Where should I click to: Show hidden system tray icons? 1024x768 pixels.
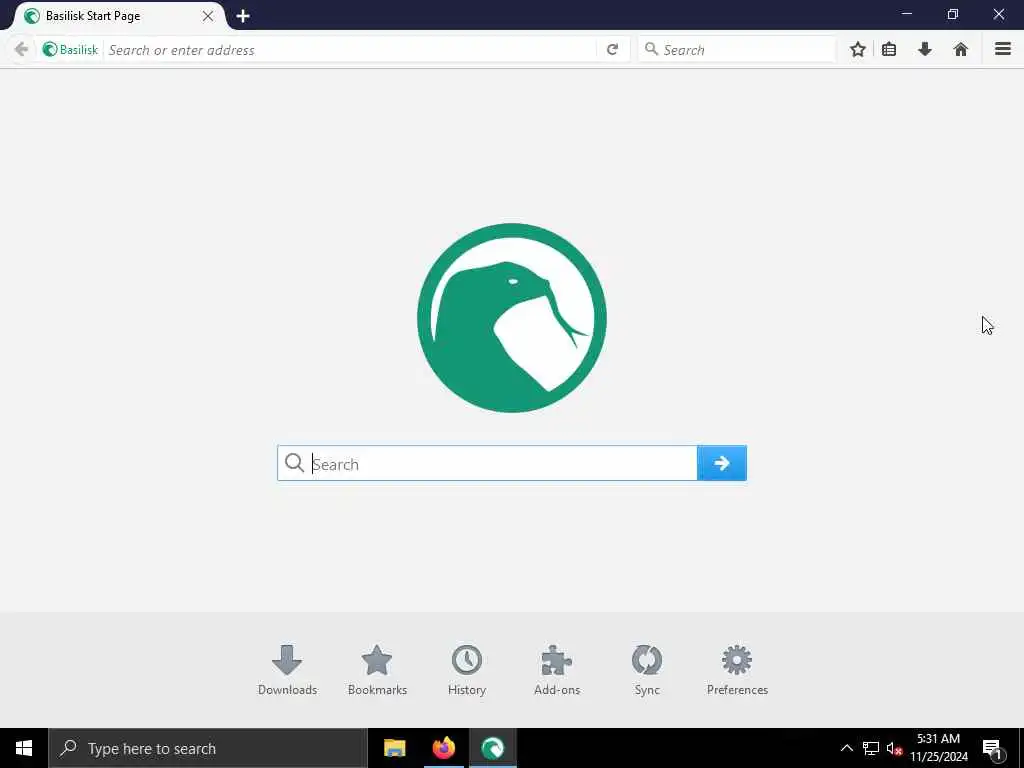pyautogui.click(x=846, y=748)
